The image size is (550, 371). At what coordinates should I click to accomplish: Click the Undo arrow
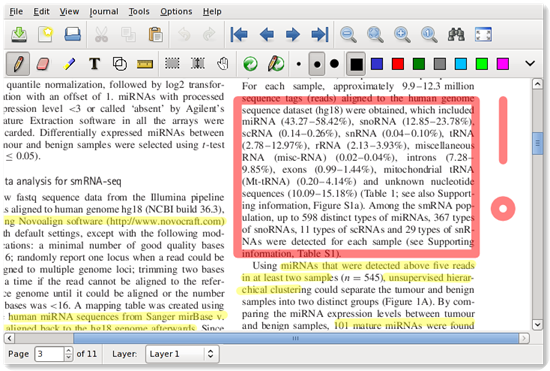pos(184,34)
